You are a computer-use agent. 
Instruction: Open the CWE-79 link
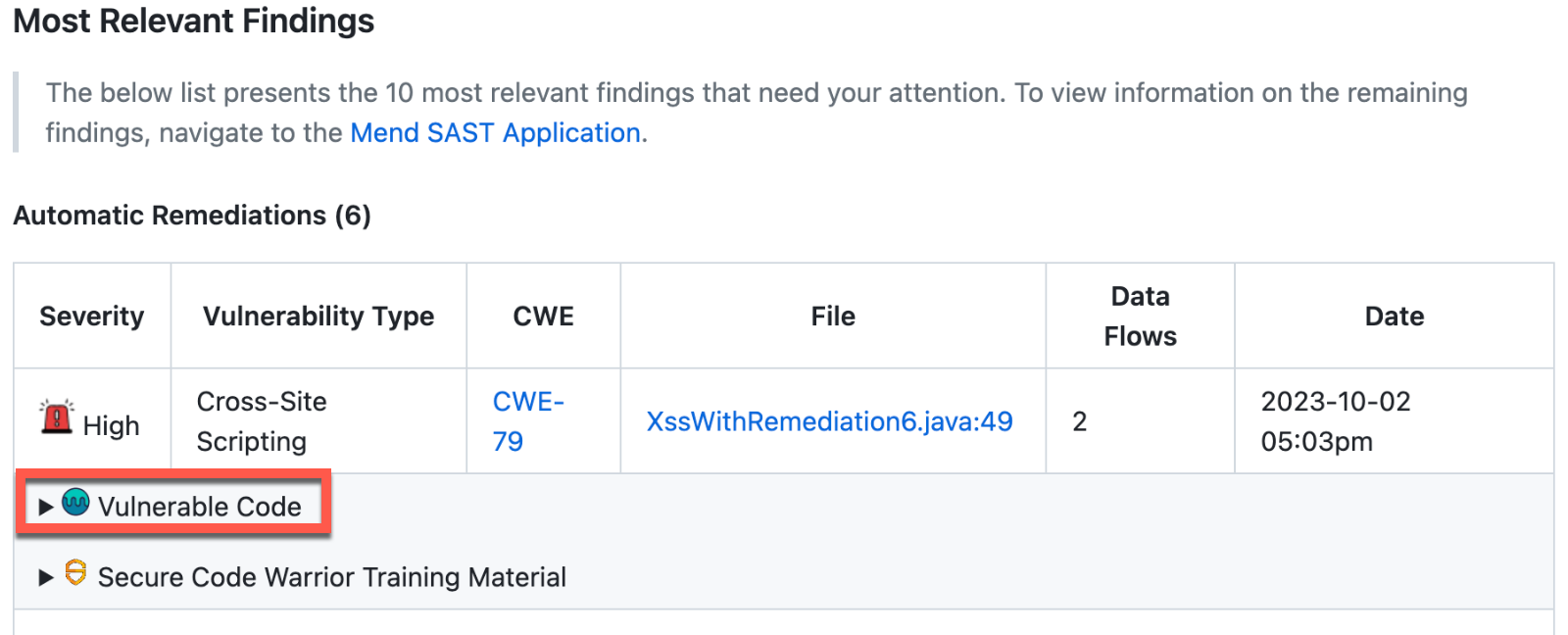pos(527,421)
